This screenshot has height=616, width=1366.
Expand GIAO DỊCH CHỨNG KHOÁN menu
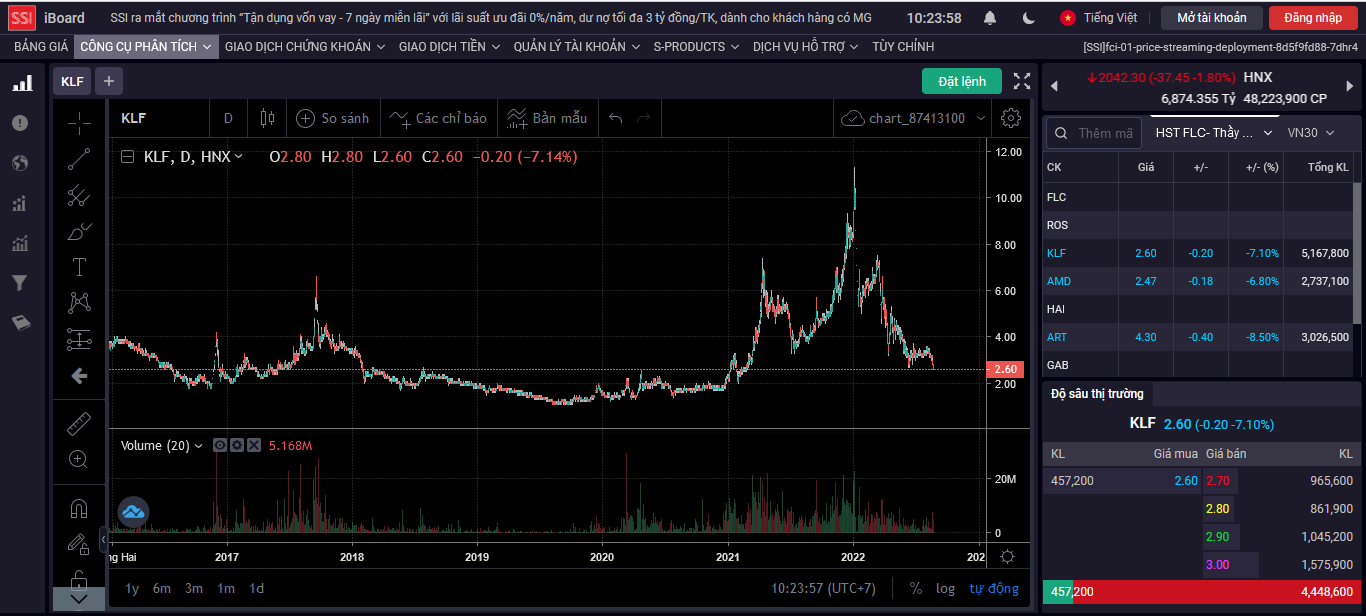(306, 47)
